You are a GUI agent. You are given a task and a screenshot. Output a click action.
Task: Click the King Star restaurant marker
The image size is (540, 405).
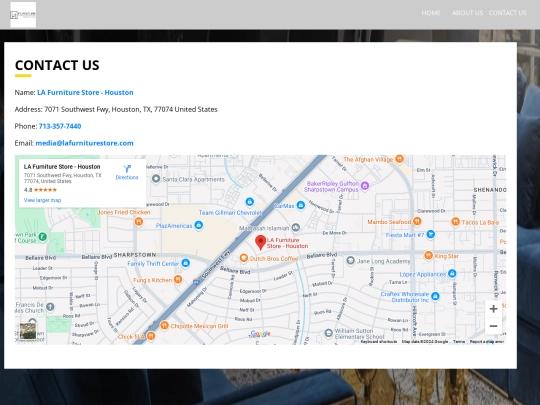(428, 256)
